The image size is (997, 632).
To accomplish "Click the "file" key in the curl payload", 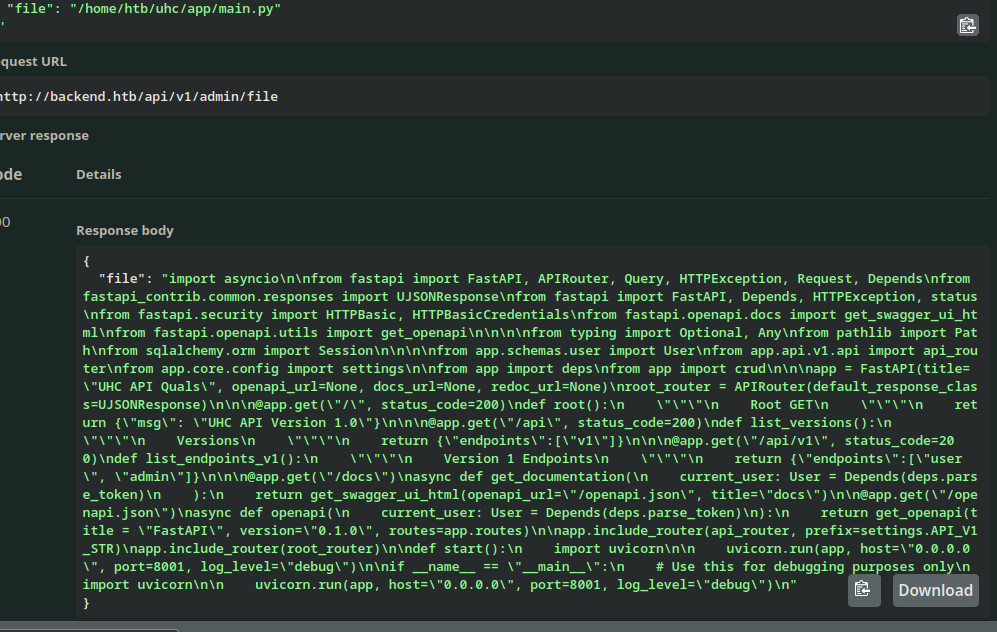I will tap(29, 9).
